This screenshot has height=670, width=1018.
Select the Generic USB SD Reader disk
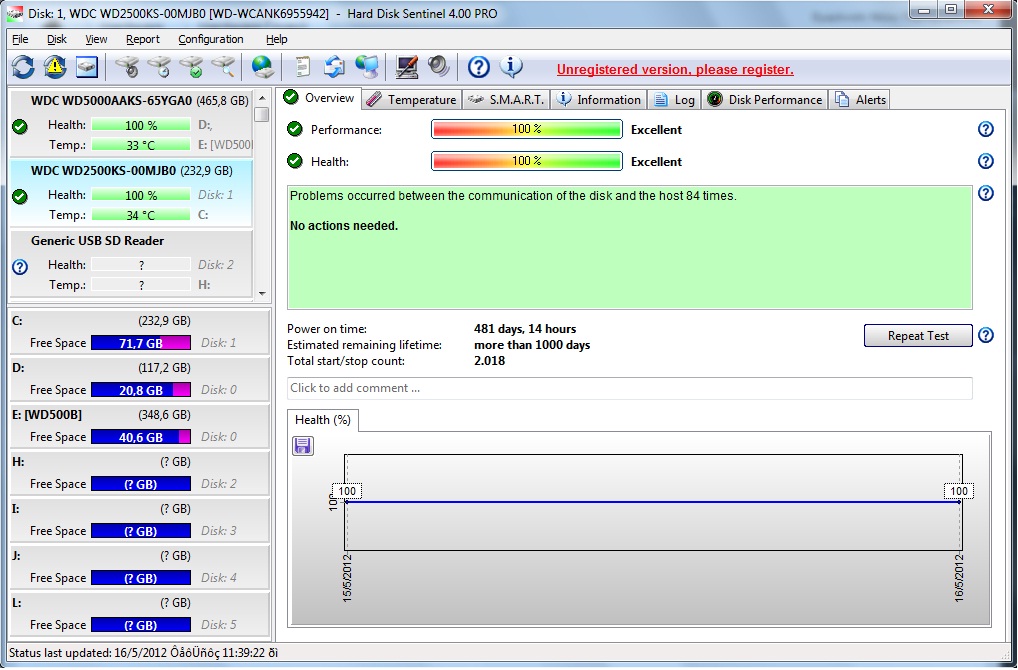pyautogui.click(x=131, y=264)
